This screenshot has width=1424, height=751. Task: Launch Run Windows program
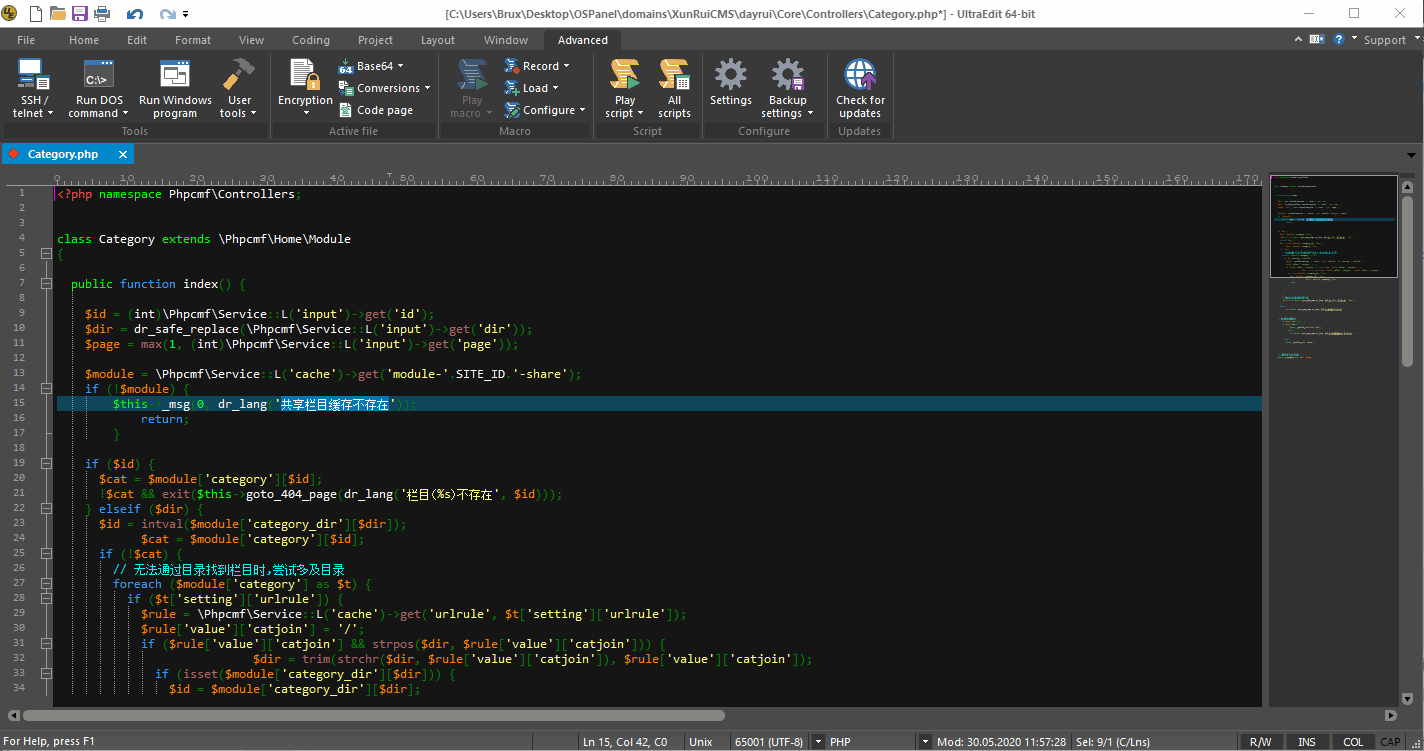point(175,76)
